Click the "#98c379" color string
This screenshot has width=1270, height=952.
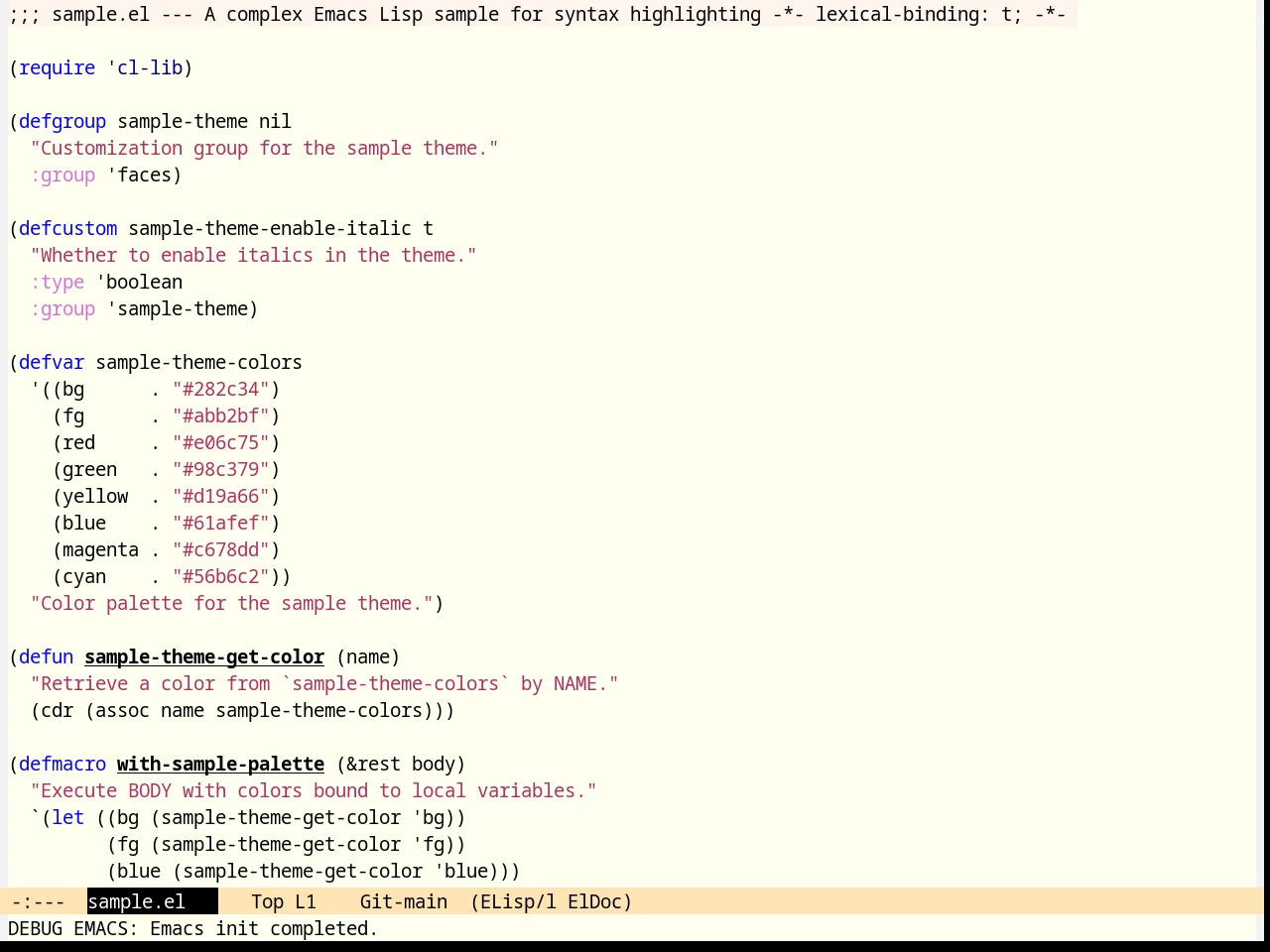pos(221,469)
